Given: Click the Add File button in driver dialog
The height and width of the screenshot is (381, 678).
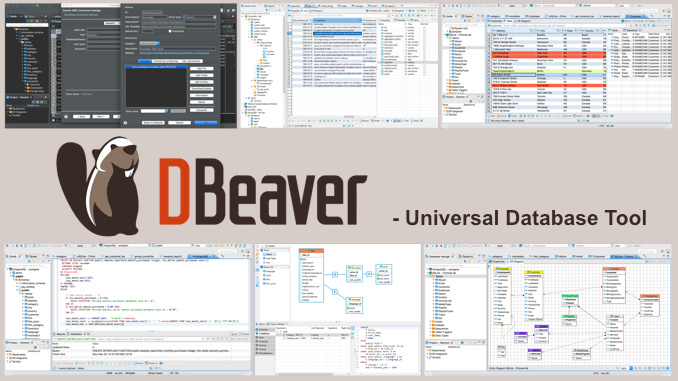Looking at the screenshot, I should (x=201, y=68).
